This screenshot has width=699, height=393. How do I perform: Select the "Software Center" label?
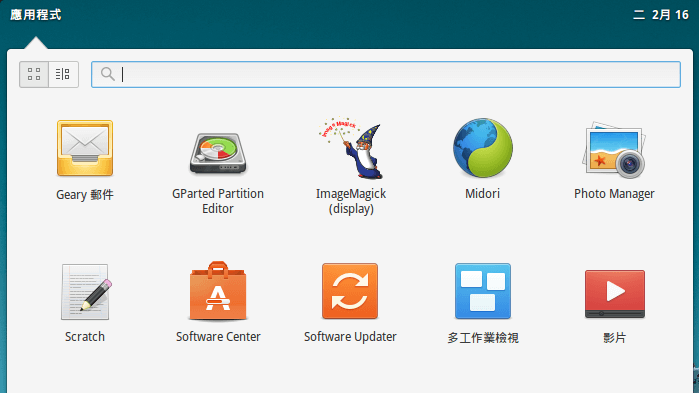point(218,337)
